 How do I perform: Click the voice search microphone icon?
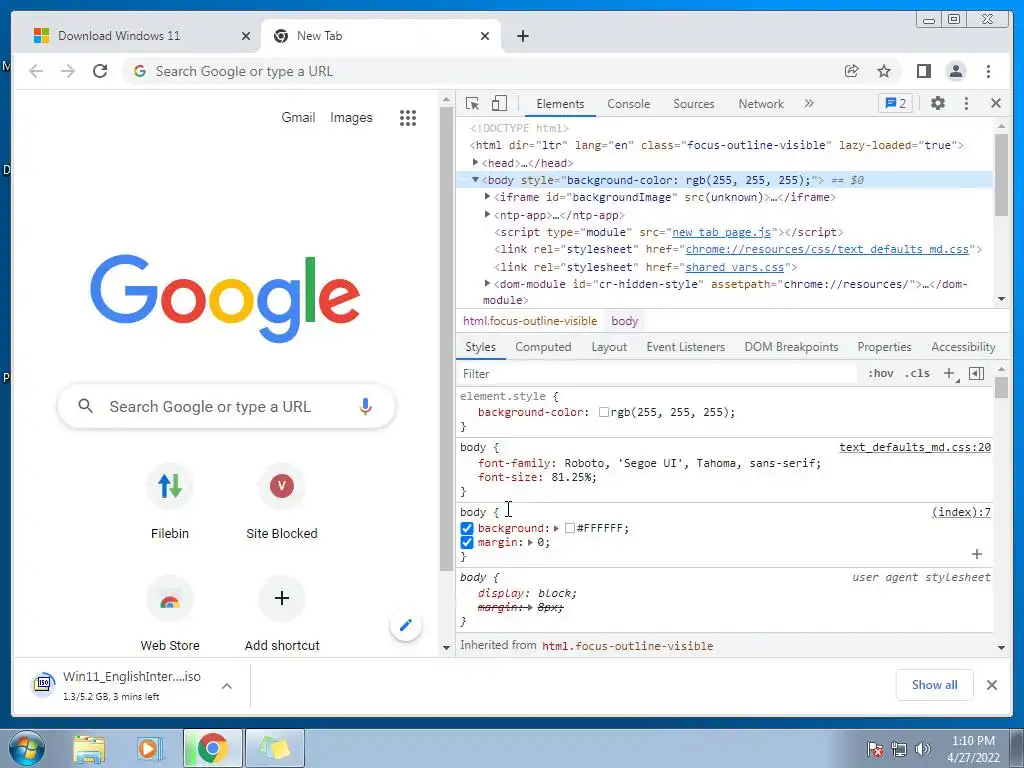tap(365, 406)
